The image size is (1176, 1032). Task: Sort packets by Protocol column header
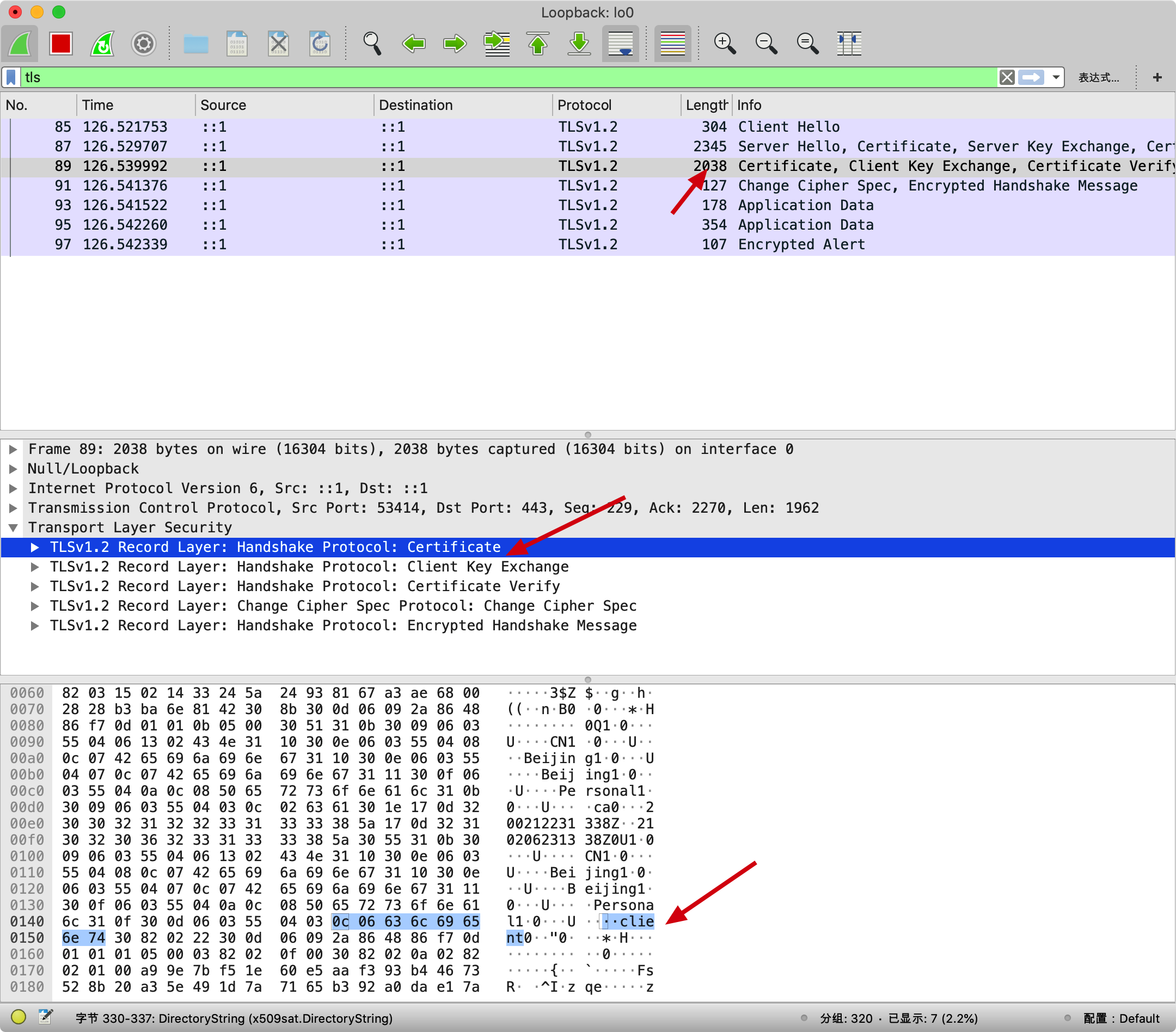click(x=584, y=105)
